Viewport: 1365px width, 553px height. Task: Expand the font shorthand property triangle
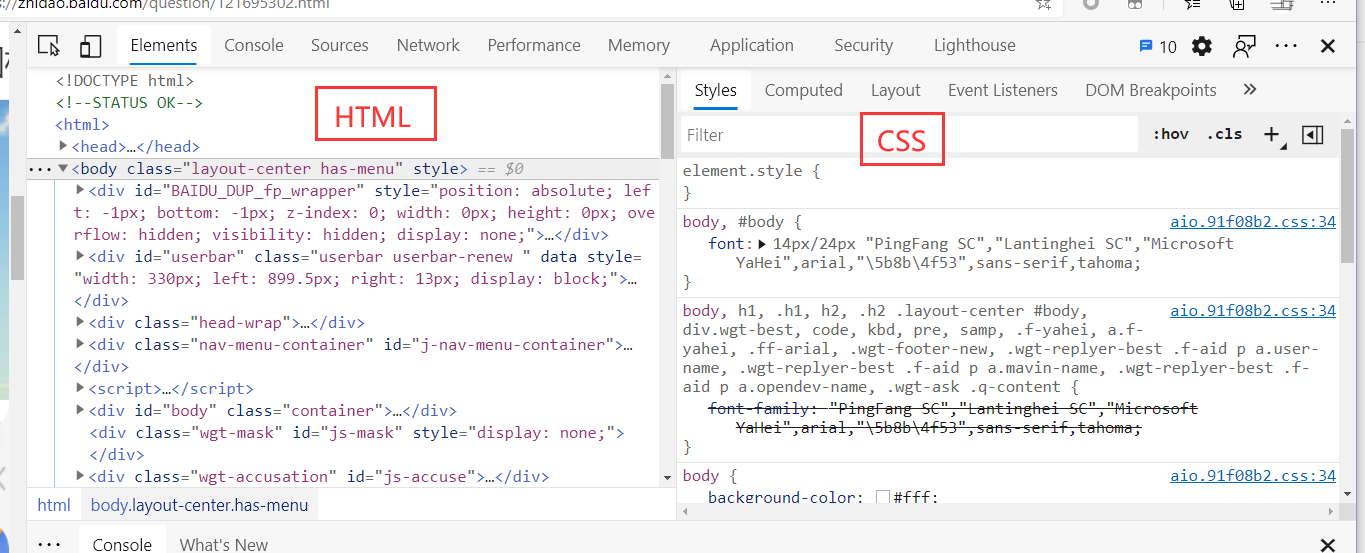pyautogui.click(x=762, y=243)
